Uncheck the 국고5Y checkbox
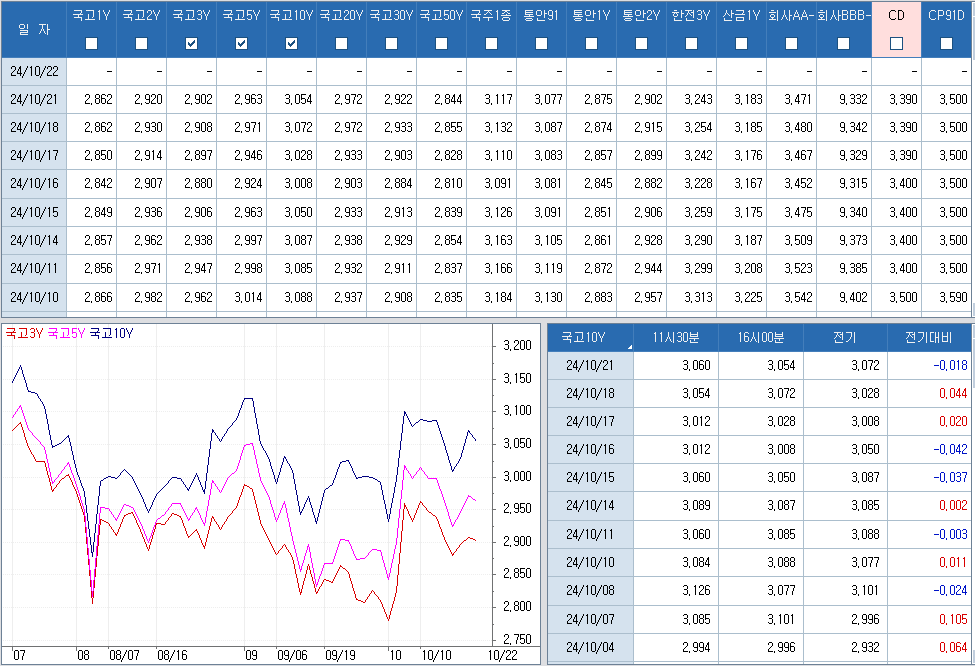 click(241, 43)
